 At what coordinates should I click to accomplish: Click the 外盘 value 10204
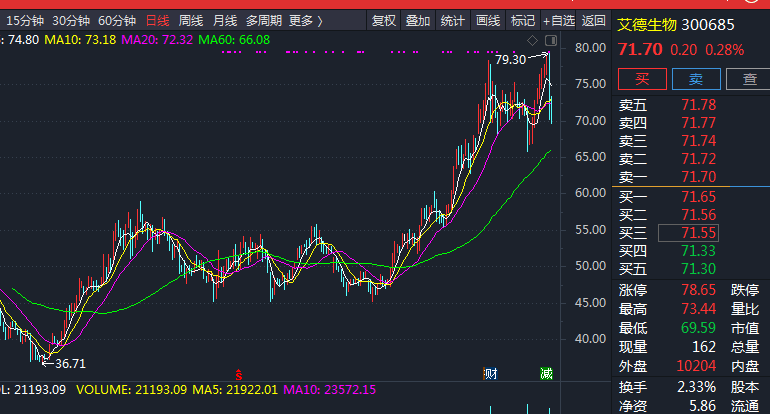point(696,366)
